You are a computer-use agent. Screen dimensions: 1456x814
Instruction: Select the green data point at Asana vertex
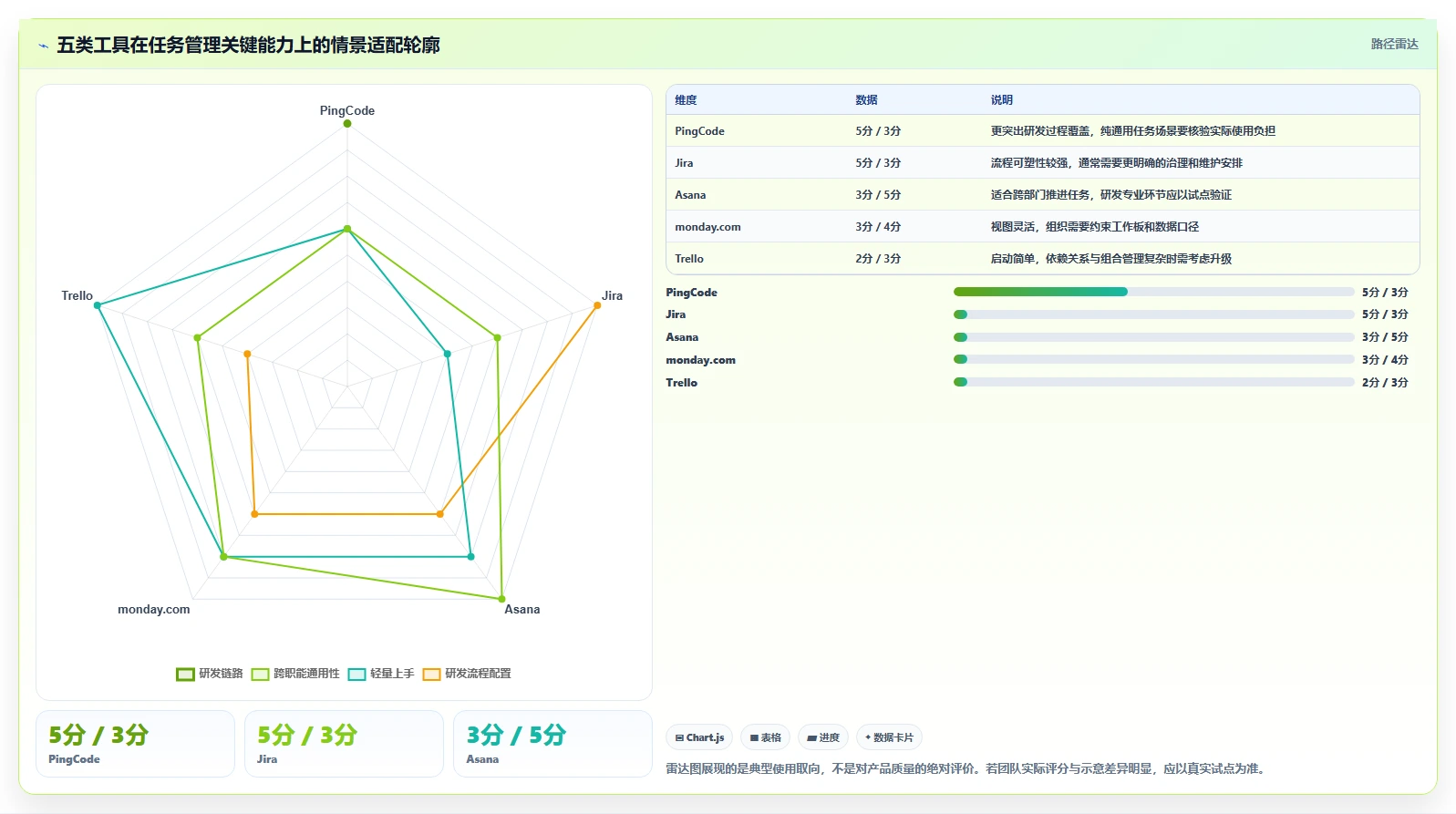click(x=501, y=599)
